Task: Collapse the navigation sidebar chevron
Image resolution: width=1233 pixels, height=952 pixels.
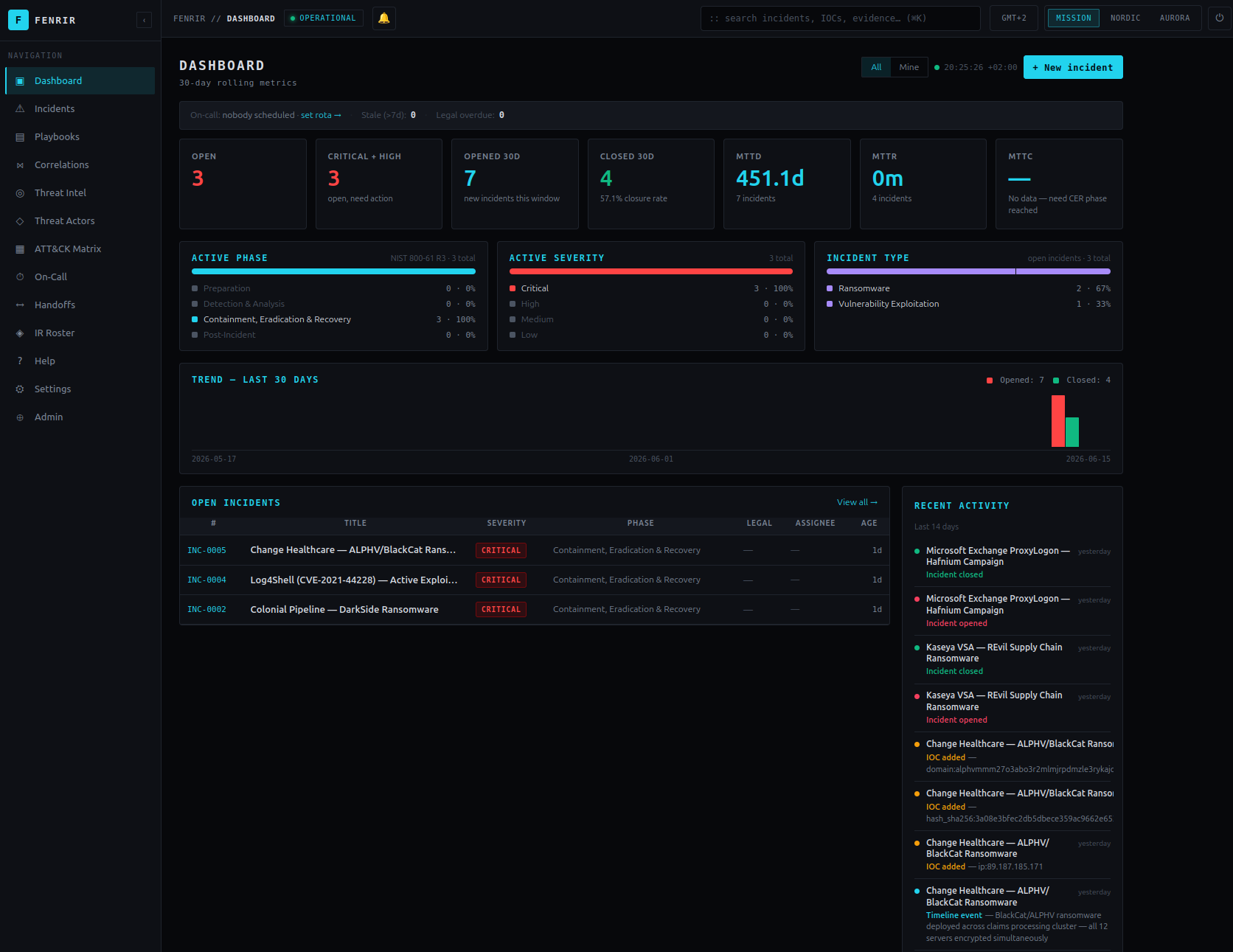Action: point(144,21)
